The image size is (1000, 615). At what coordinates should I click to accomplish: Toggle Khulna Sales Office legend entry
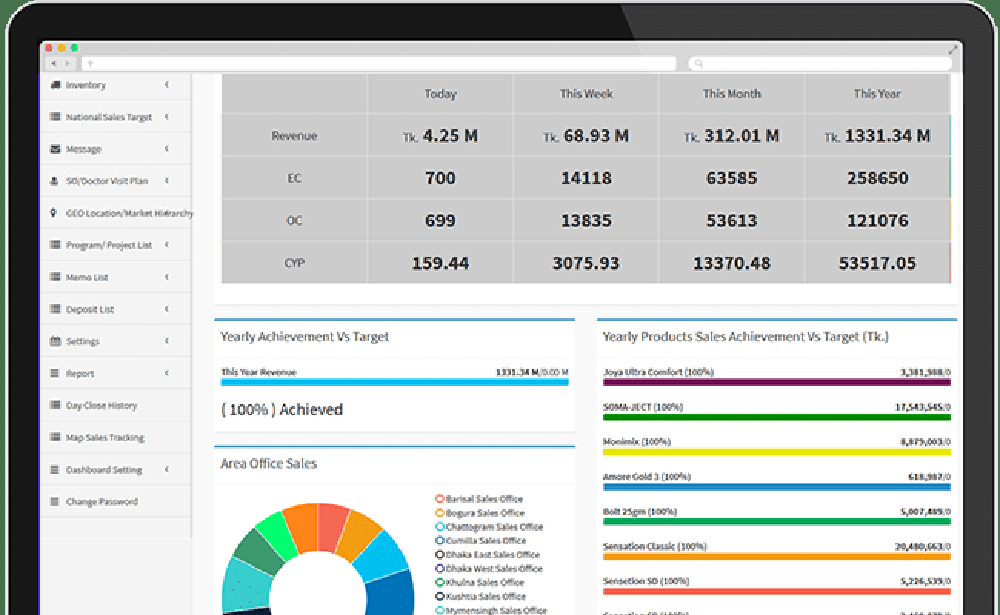tap(480, 582)
